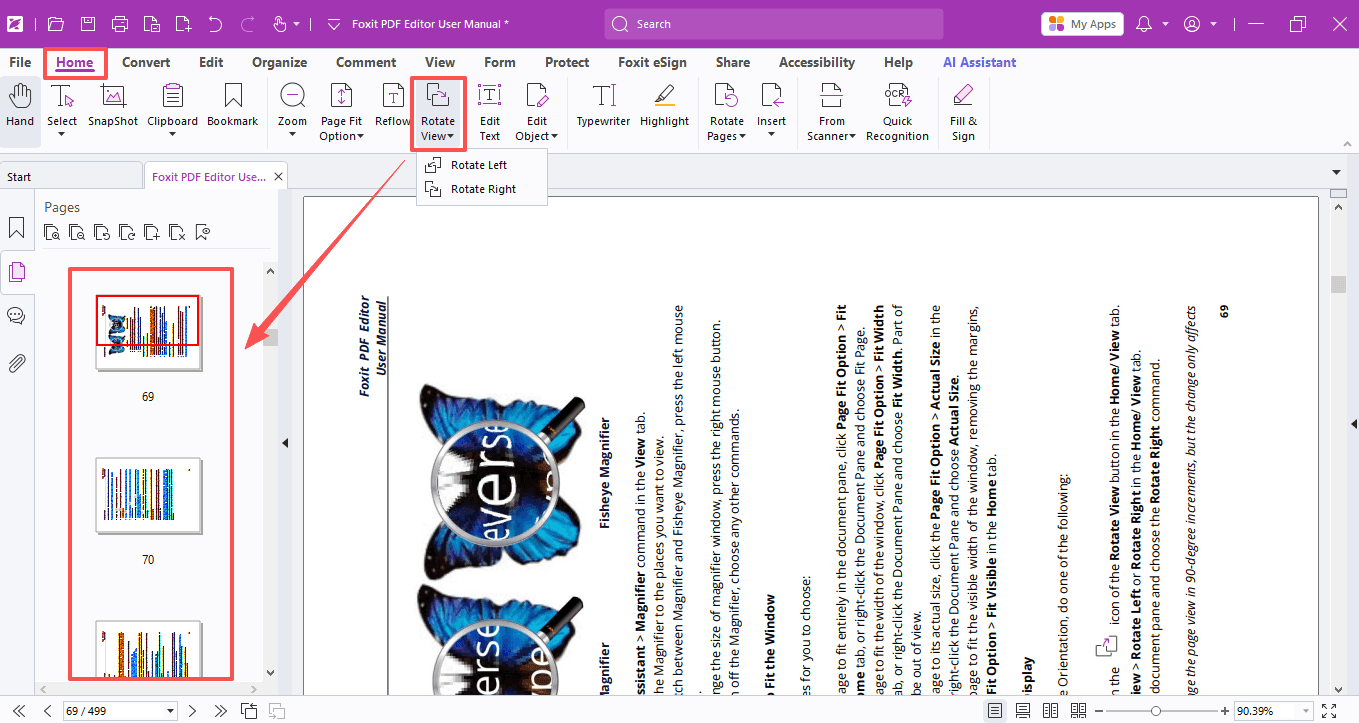The height and width of the screenshot is (723, 1359).
Task: Click the Search box
Action: point(774,24)
